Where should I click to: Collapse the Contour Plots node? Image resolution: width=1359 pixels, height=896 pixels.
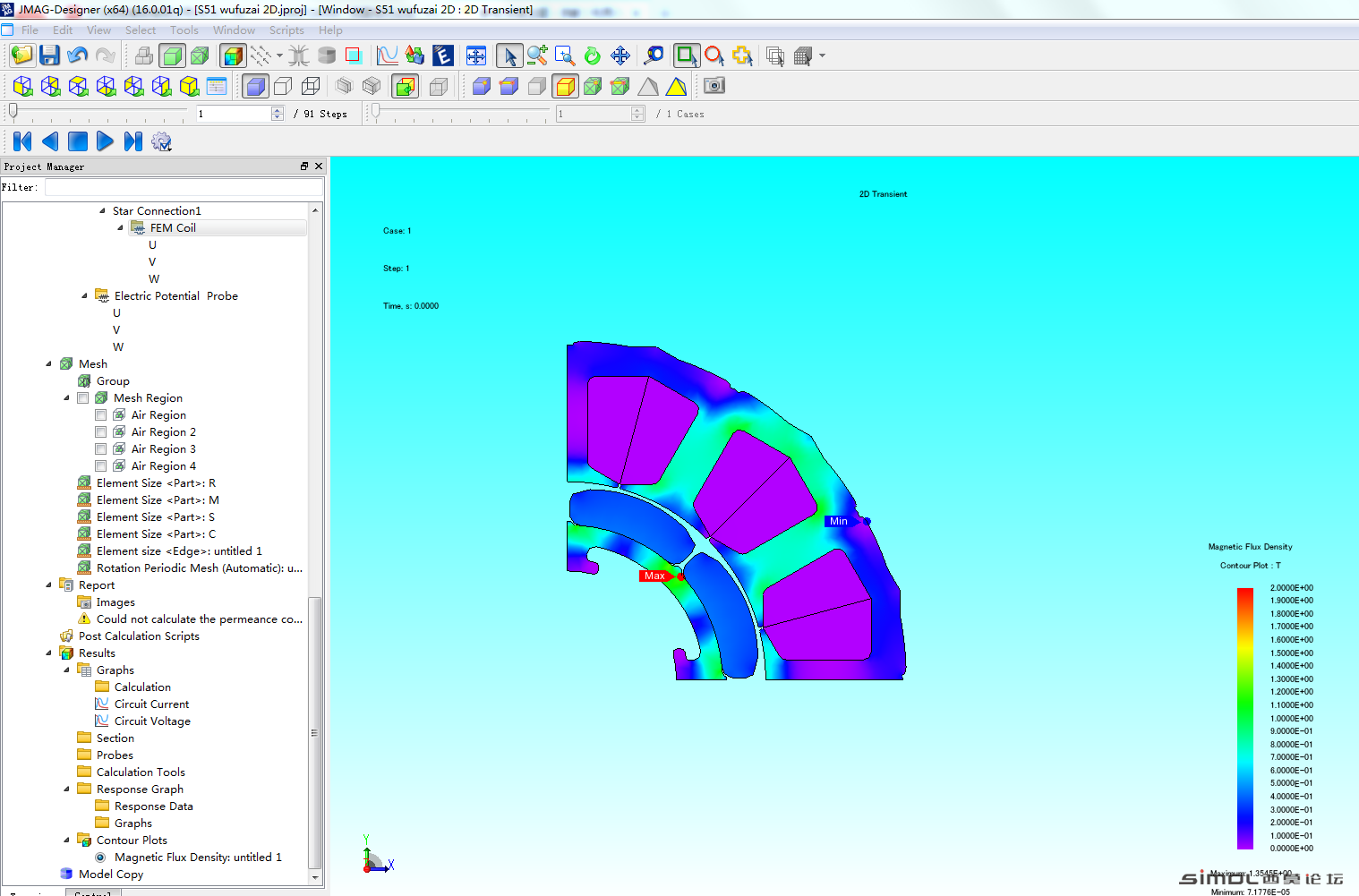click(66, 841)
